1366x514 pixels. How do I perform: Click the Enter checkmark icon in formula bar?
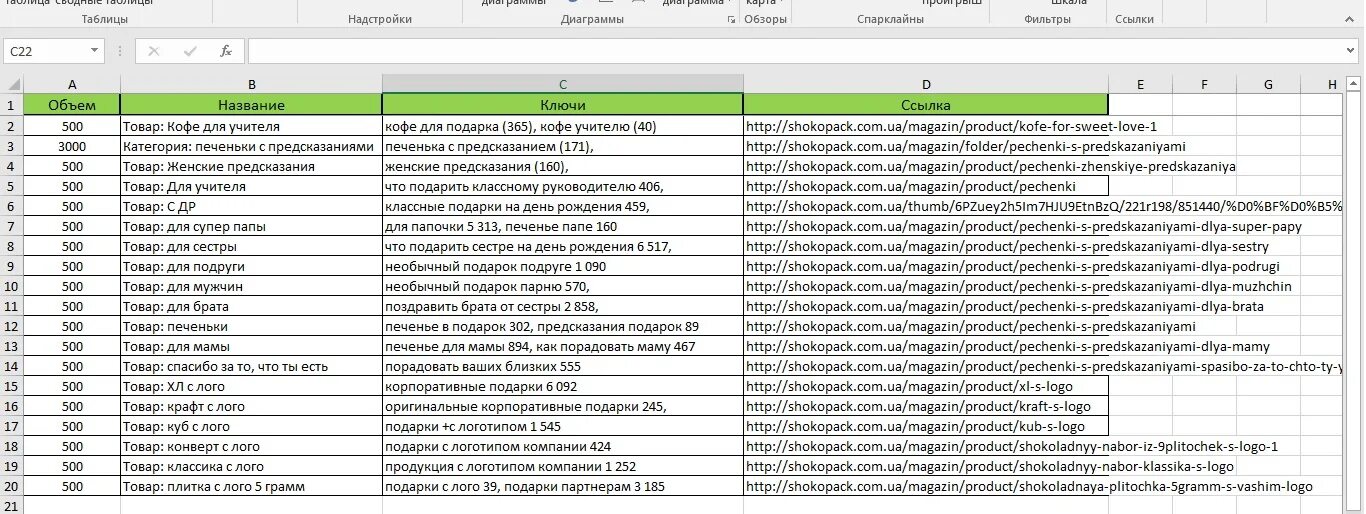coord(190,51)
